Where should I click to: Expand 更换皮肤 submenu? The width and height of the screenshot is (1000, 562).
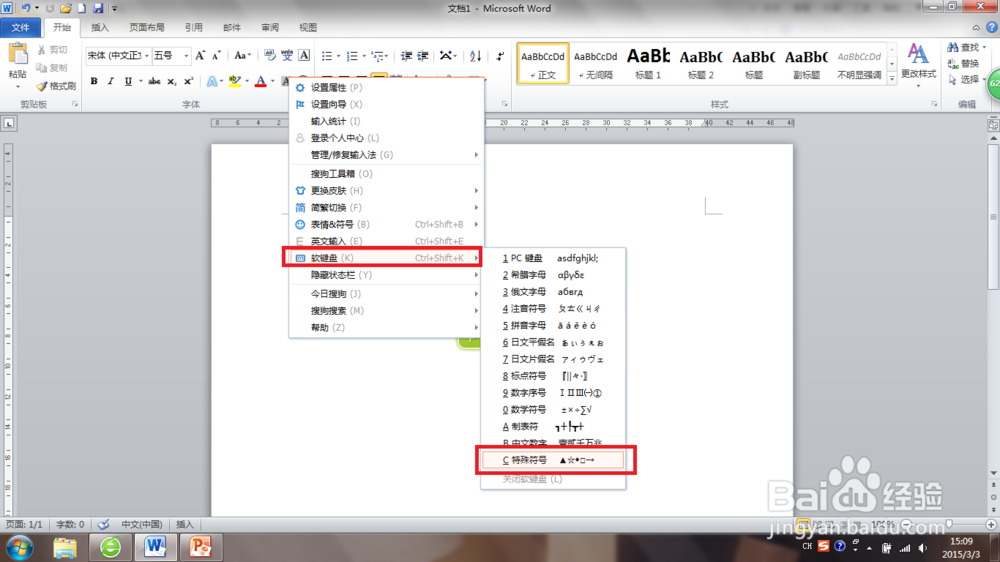click(x=476, y=191)
